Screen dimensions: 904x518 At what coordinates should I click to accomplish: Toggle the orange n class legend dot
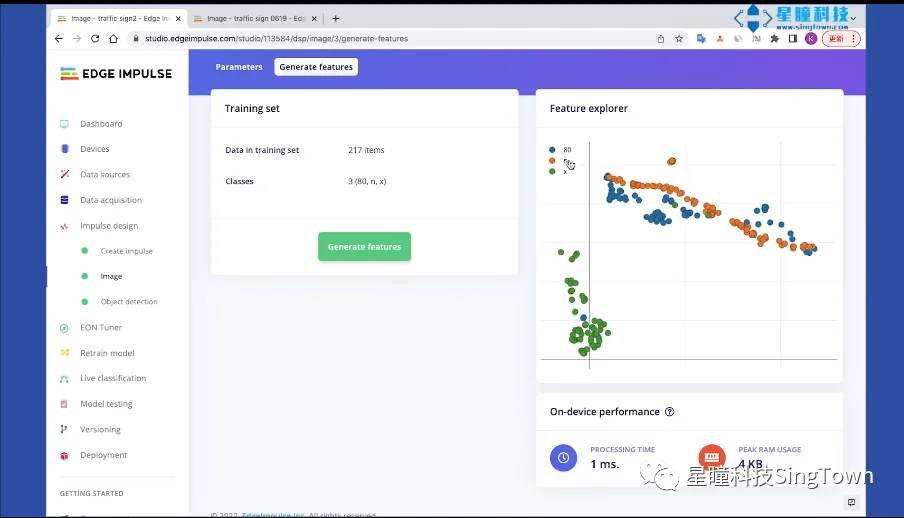[x=552, y=160]
